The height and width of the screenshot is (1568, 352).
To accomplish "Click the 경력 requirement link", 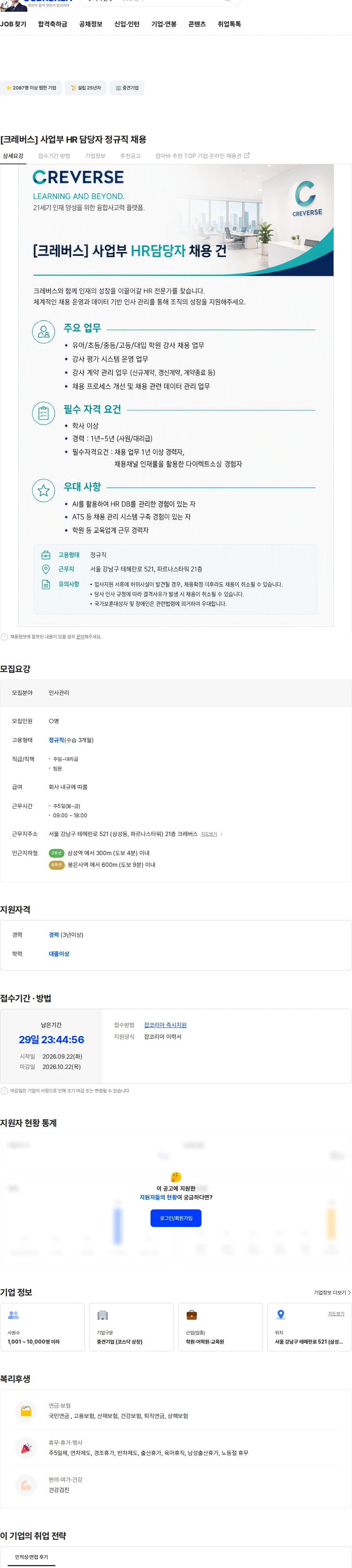I will (x=54, y=935).
